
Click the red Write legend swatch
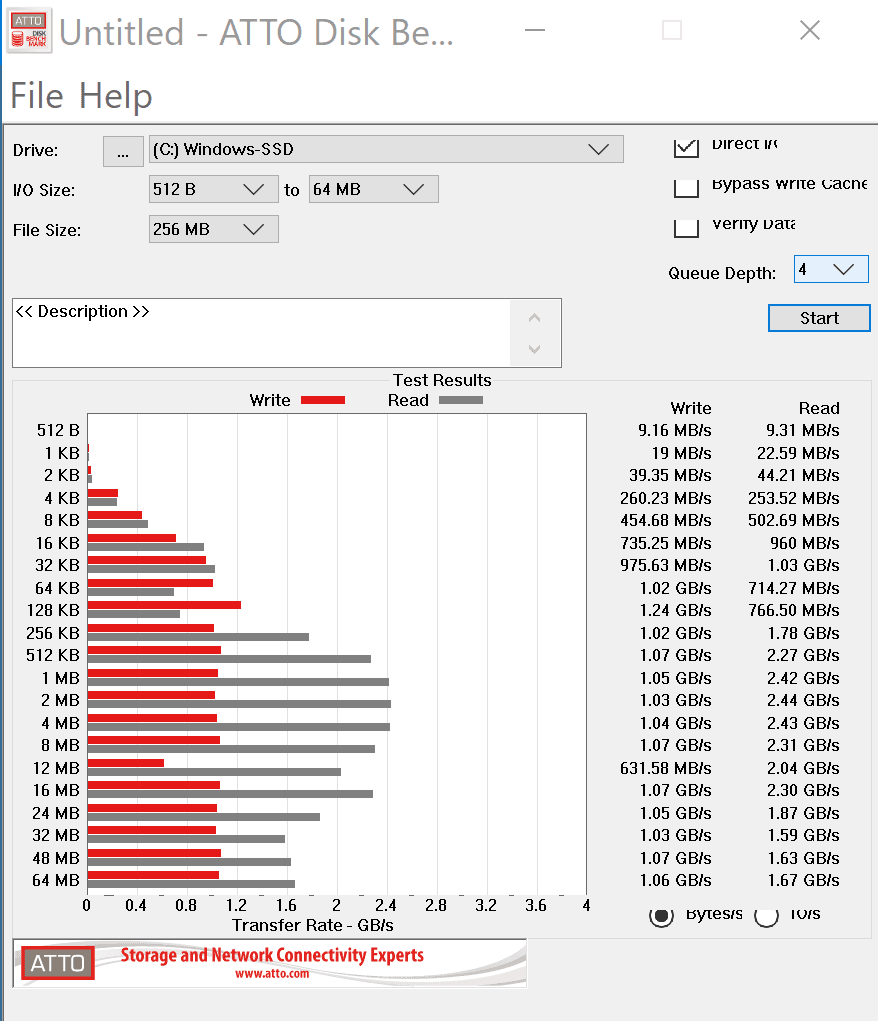[x=323, y=400]
